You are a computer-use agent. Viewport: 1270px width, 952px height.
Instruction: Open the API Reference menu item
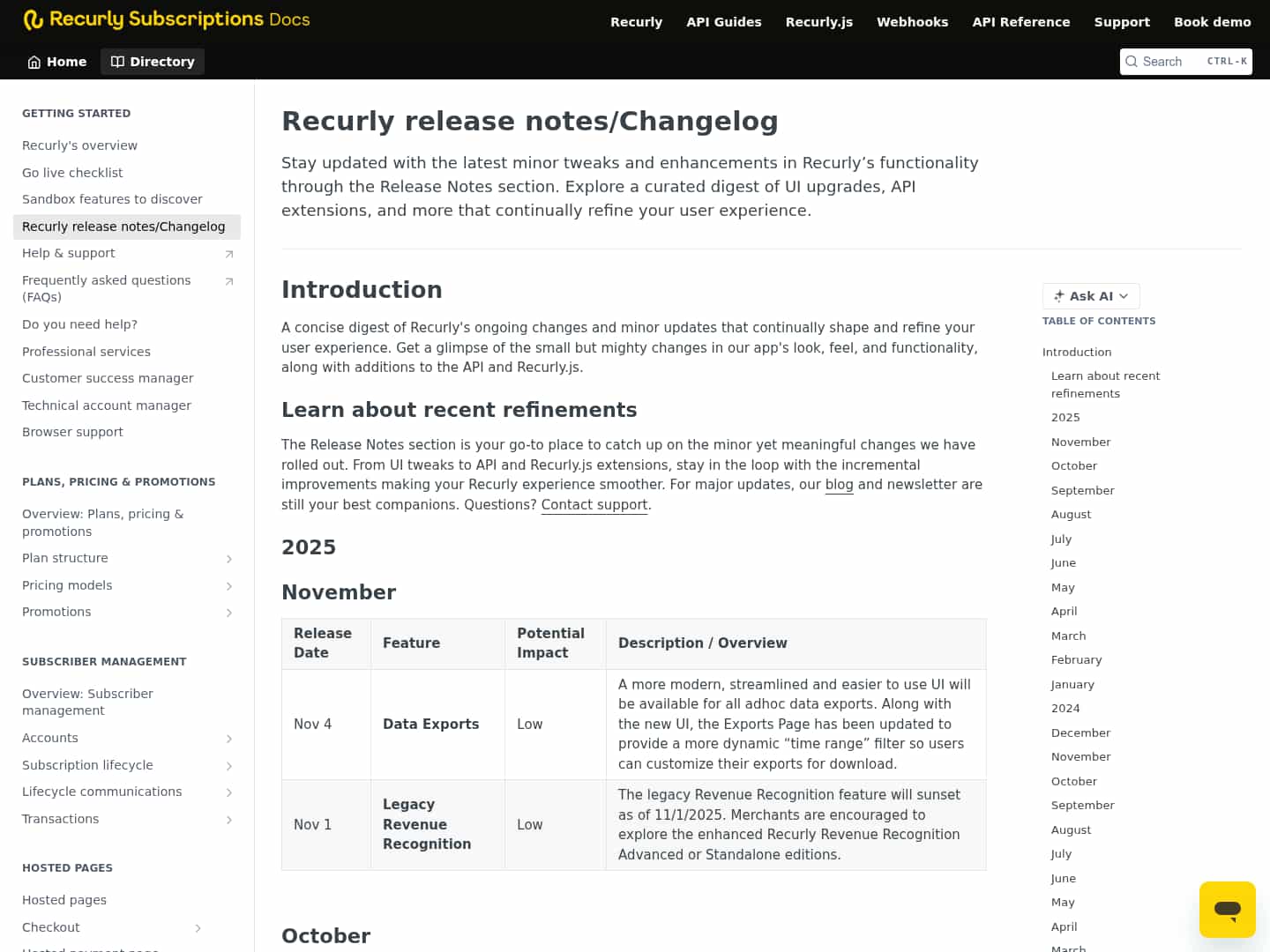click(1020, 21)
